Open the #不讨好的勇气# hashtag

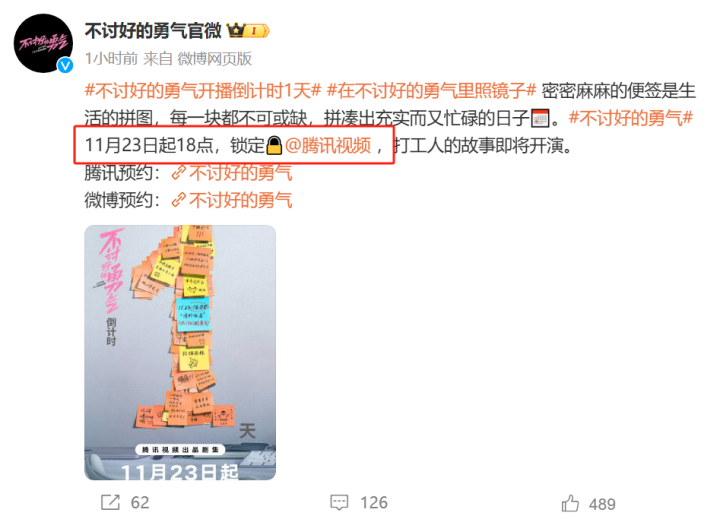pos(630,118)
